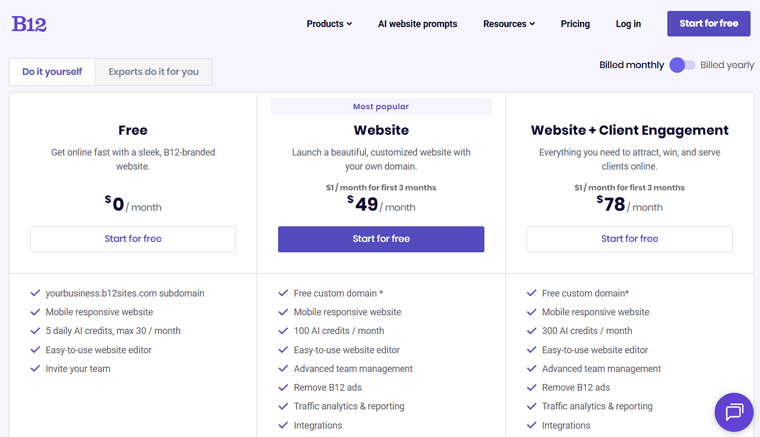Click the Free plan heading
Viewport: 760px width, 437px height.
click(133, 130)
